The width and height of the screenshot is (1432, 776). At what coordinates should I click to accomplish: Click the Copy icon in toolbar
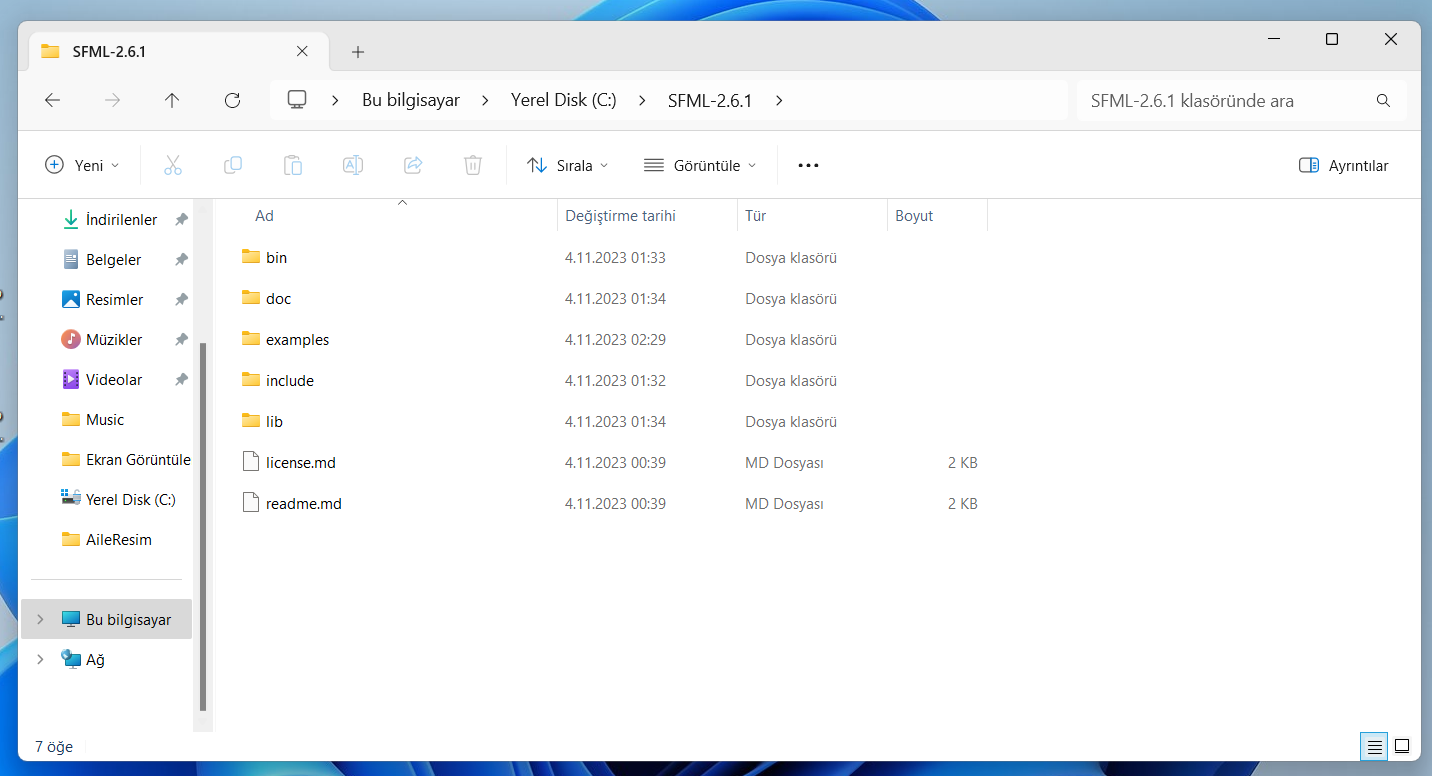(233, 165)
